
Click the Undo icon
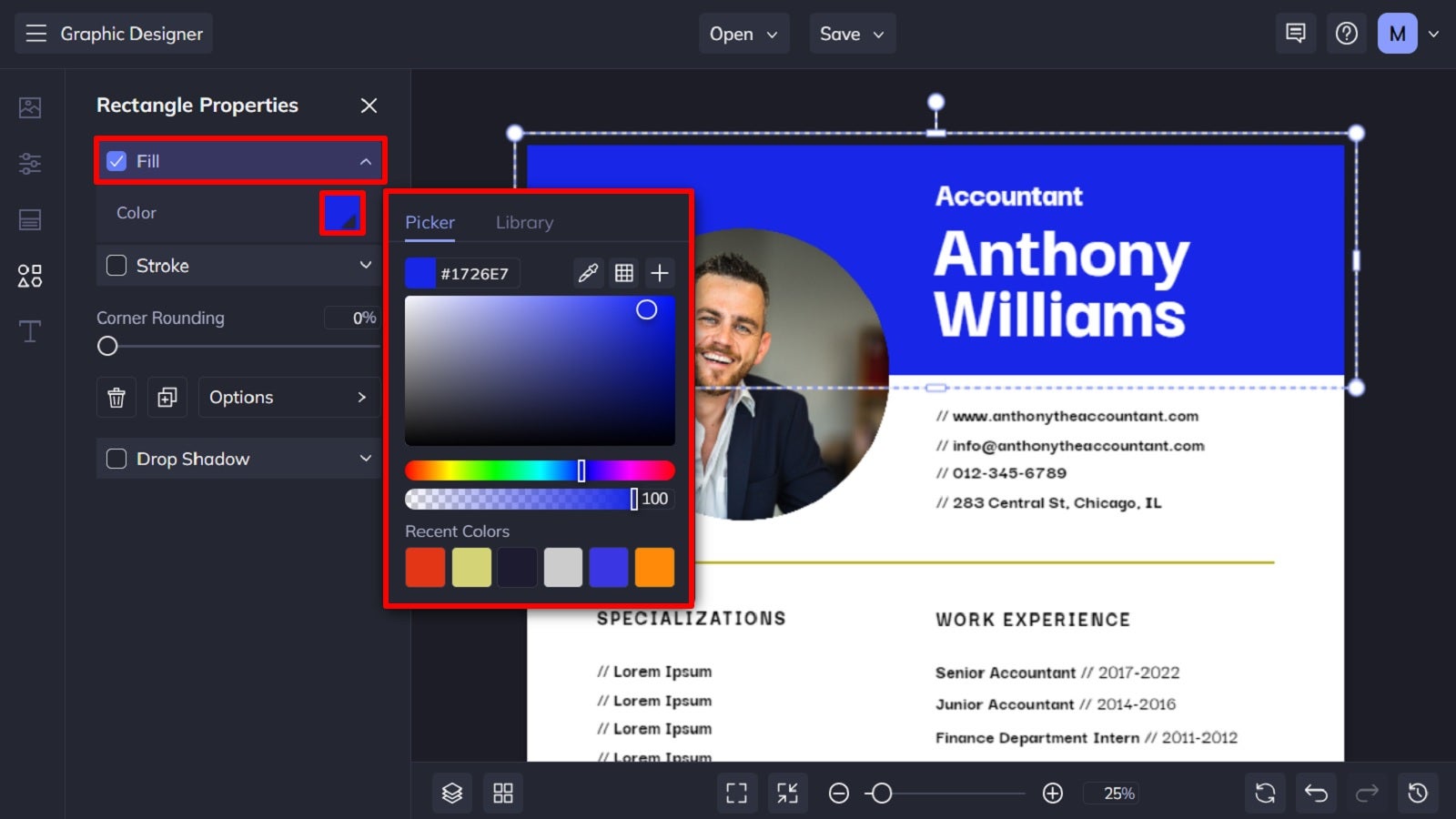1316,793
